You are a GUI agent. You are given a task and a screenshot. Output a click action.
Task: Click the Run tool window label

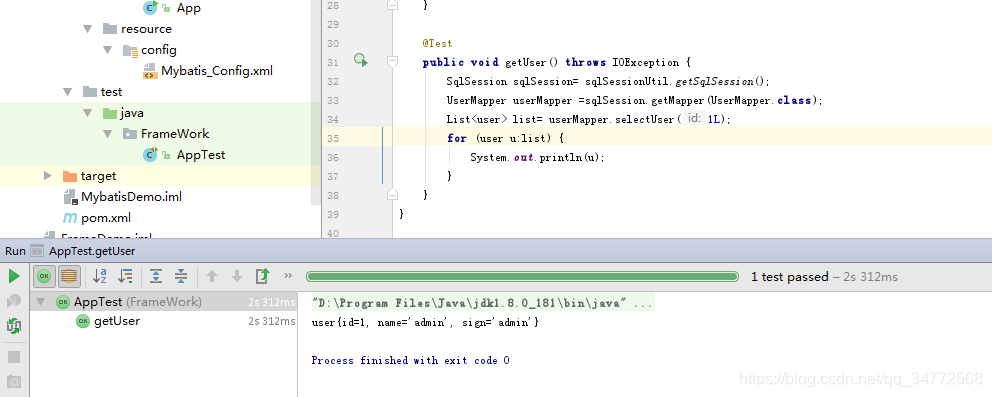tap(15, 251)
